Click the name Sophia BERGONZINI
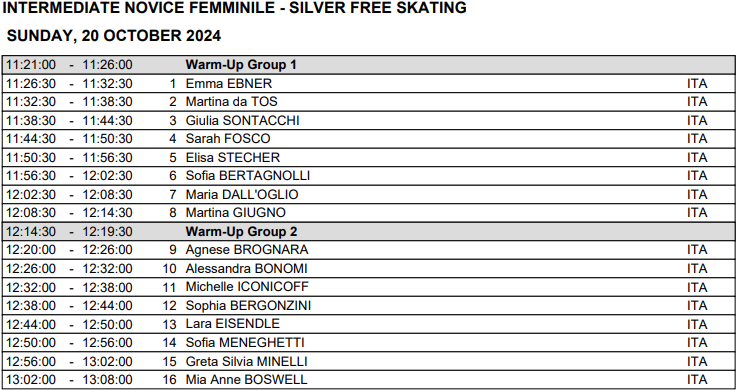The height and width of the screenshot is (390, 737). pos(248,306)
